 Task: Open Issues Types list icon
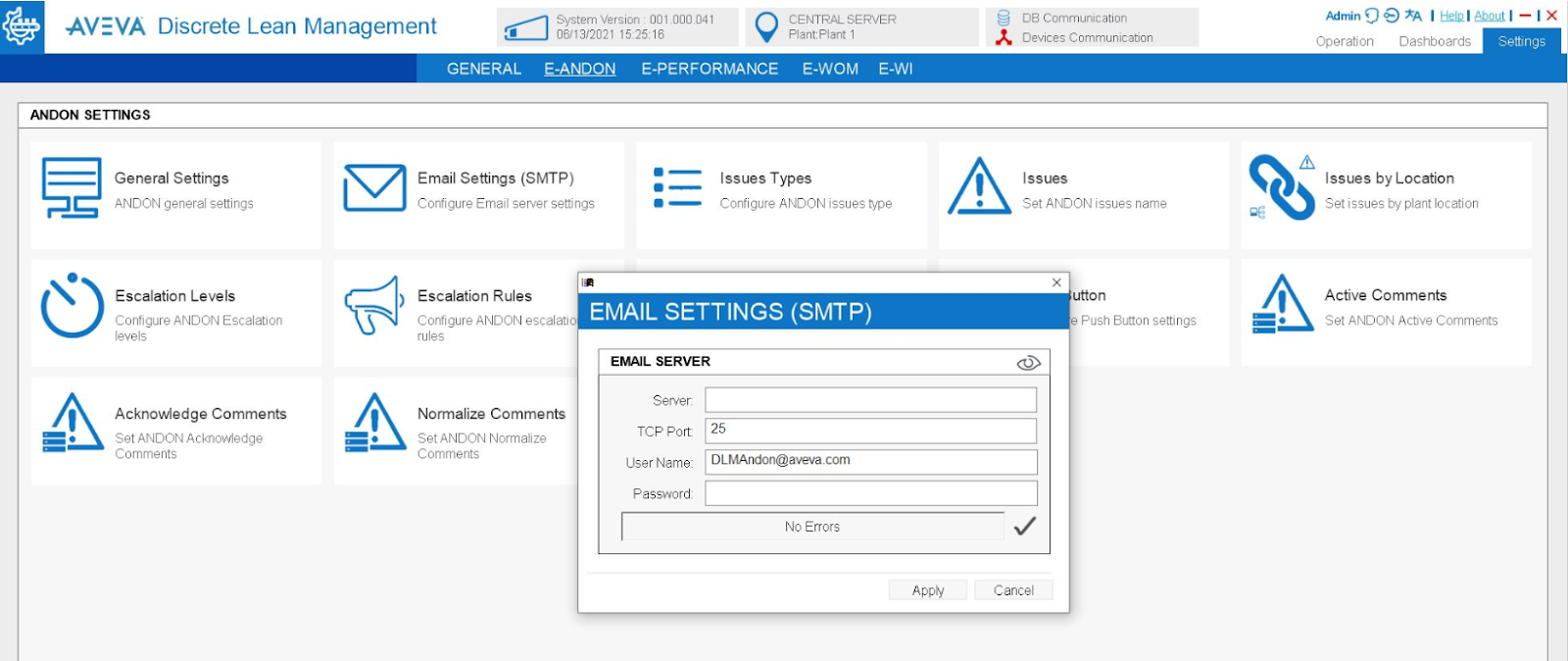click(x=677, y=188)
